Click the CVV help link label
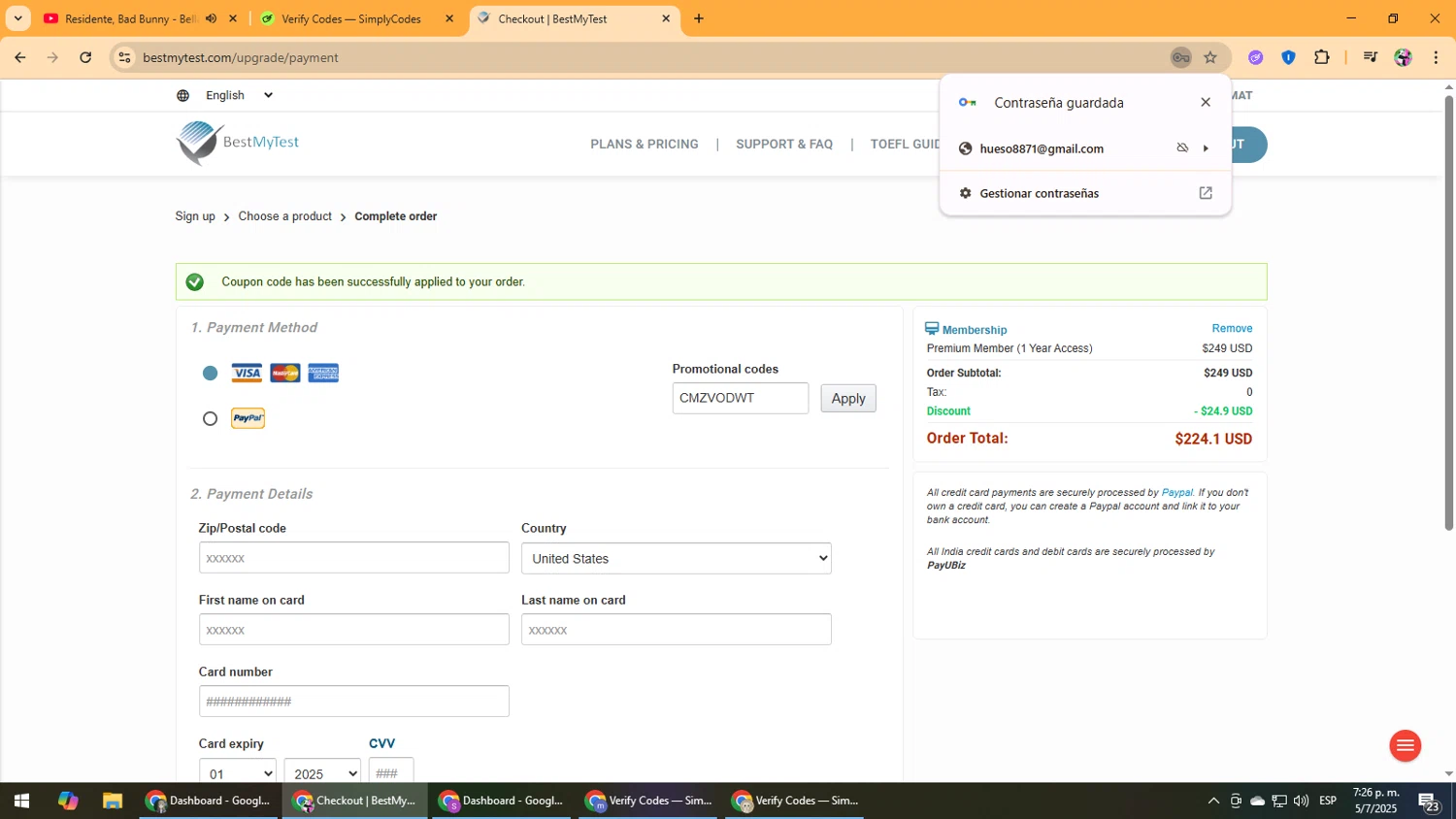 coord(382,743)
